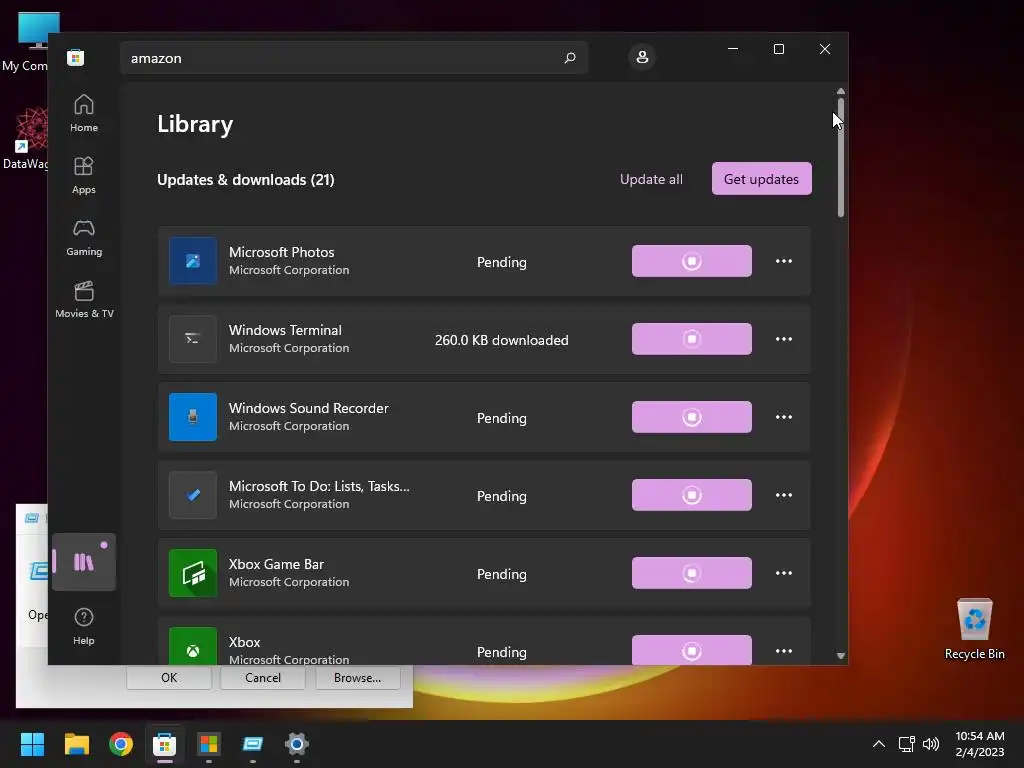Stop the Xbox app update
This screenshot has width=1024, height=768.
click(692, 650)
